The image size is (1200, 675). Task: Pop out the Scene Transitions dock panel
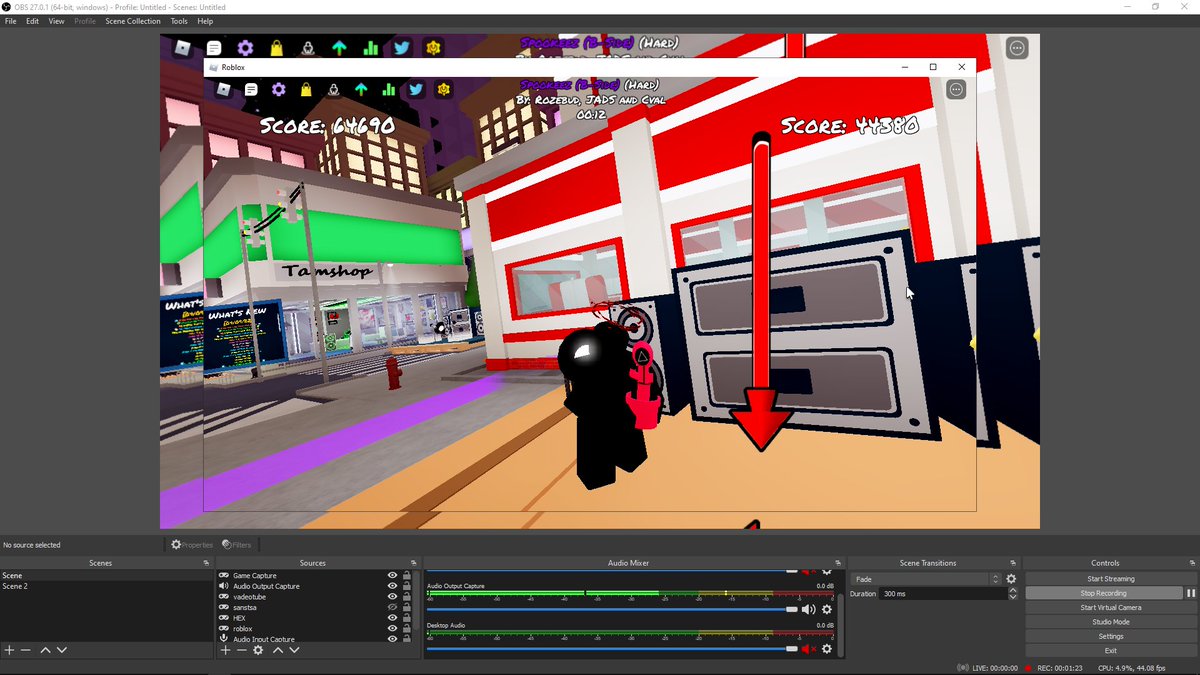pos(1013,563)
